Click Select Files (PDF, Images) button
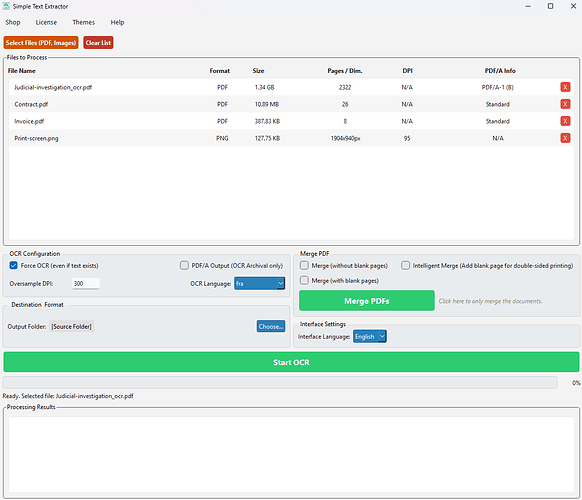582x500 pixels. [x=41, y=43]
